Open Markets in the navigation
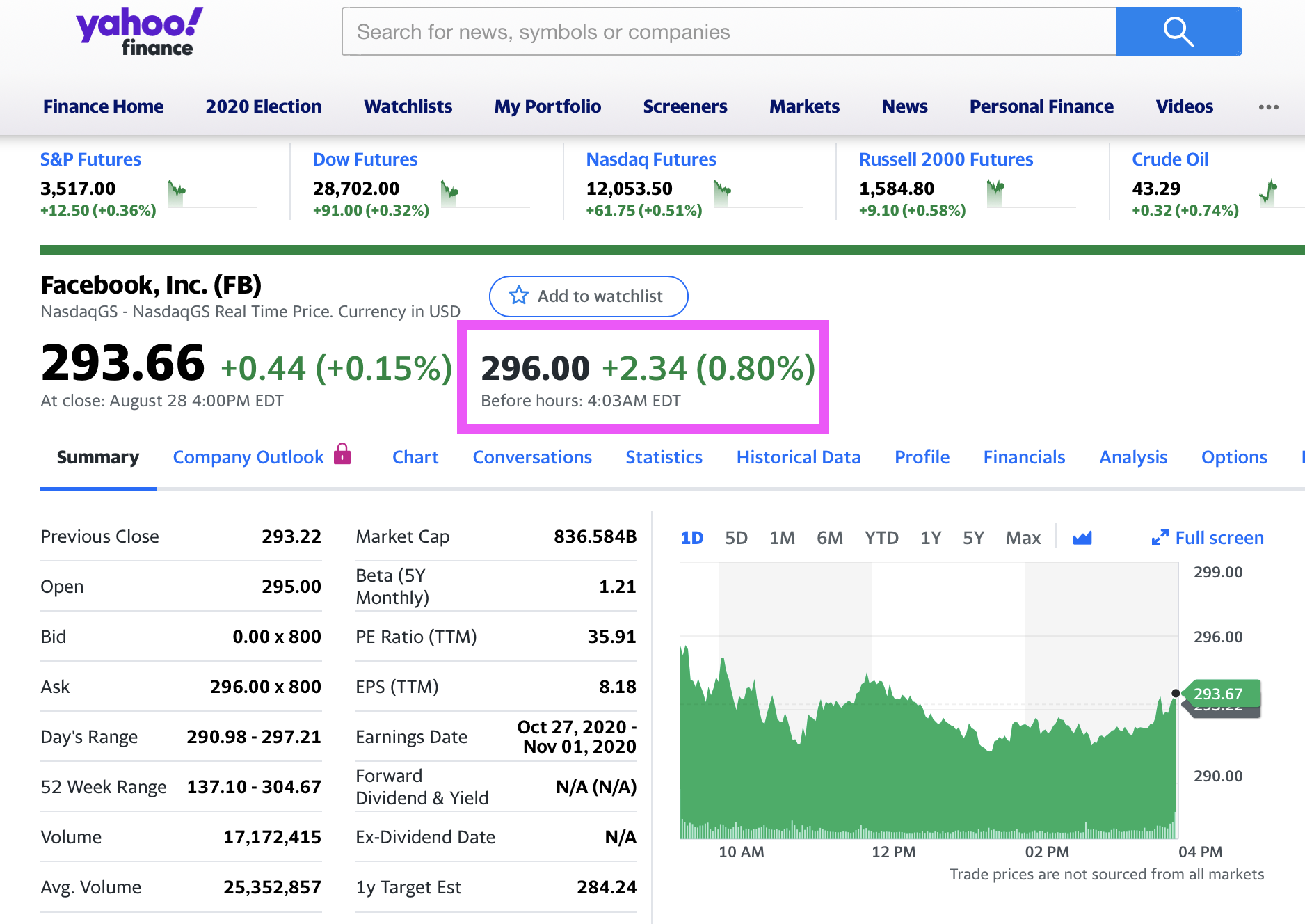The width and height of the screenshot is (1305, 924). tap(805, 106)
